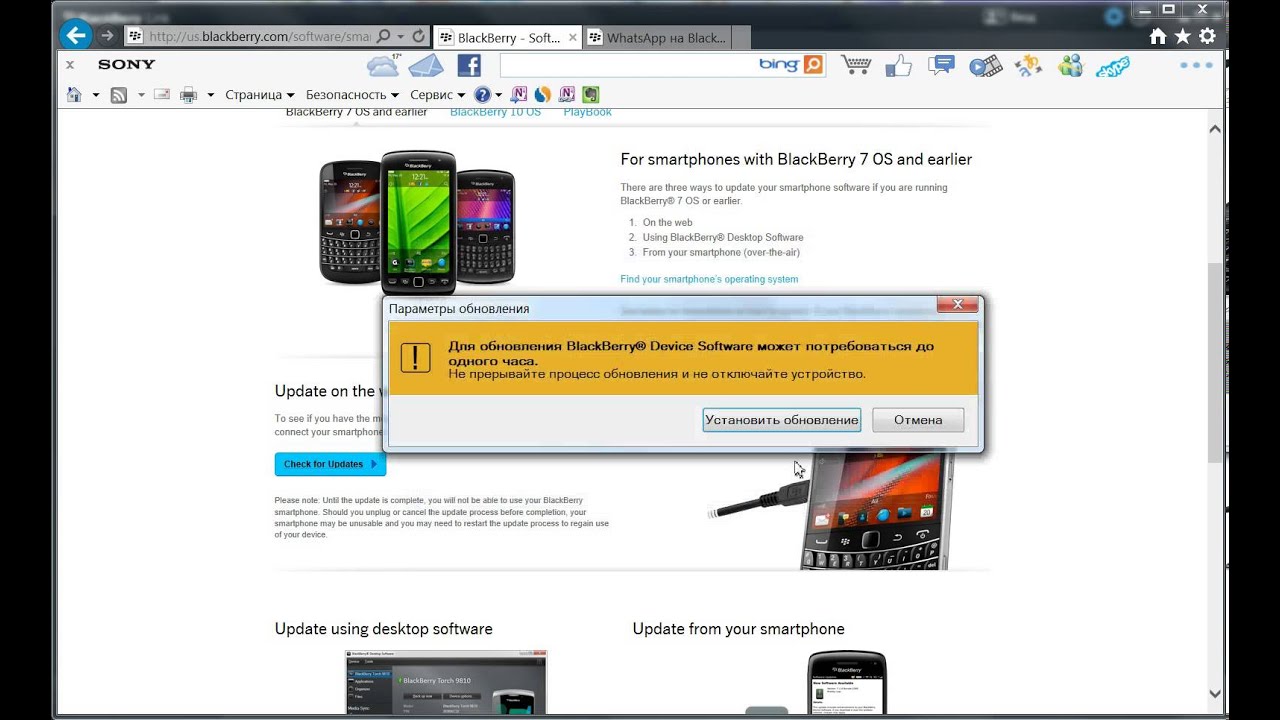
Task: Expand the Print dropdown arrow
Action: click(211, 95)
